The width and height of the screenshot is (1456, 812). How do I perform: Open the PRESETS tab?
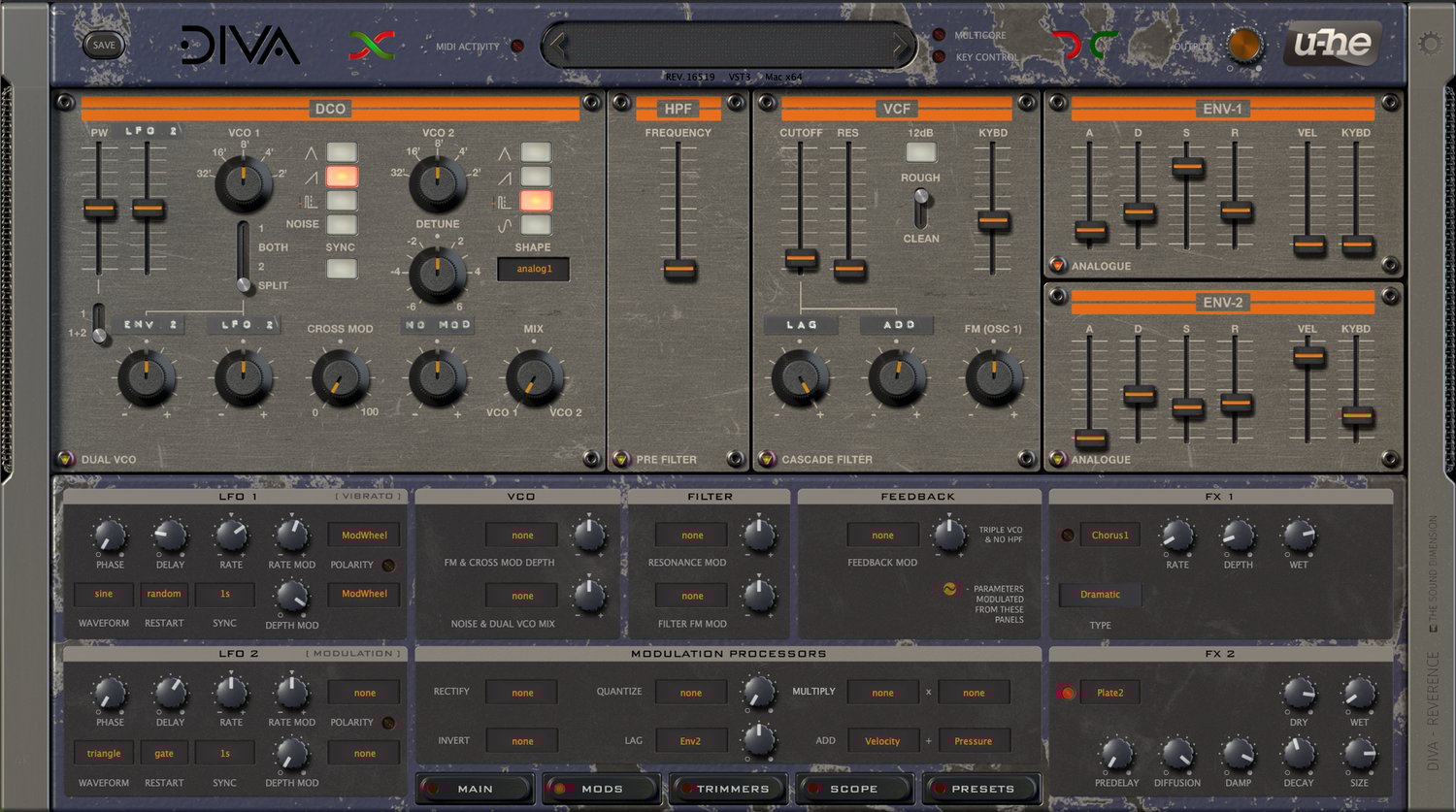(x=981, y=789)
